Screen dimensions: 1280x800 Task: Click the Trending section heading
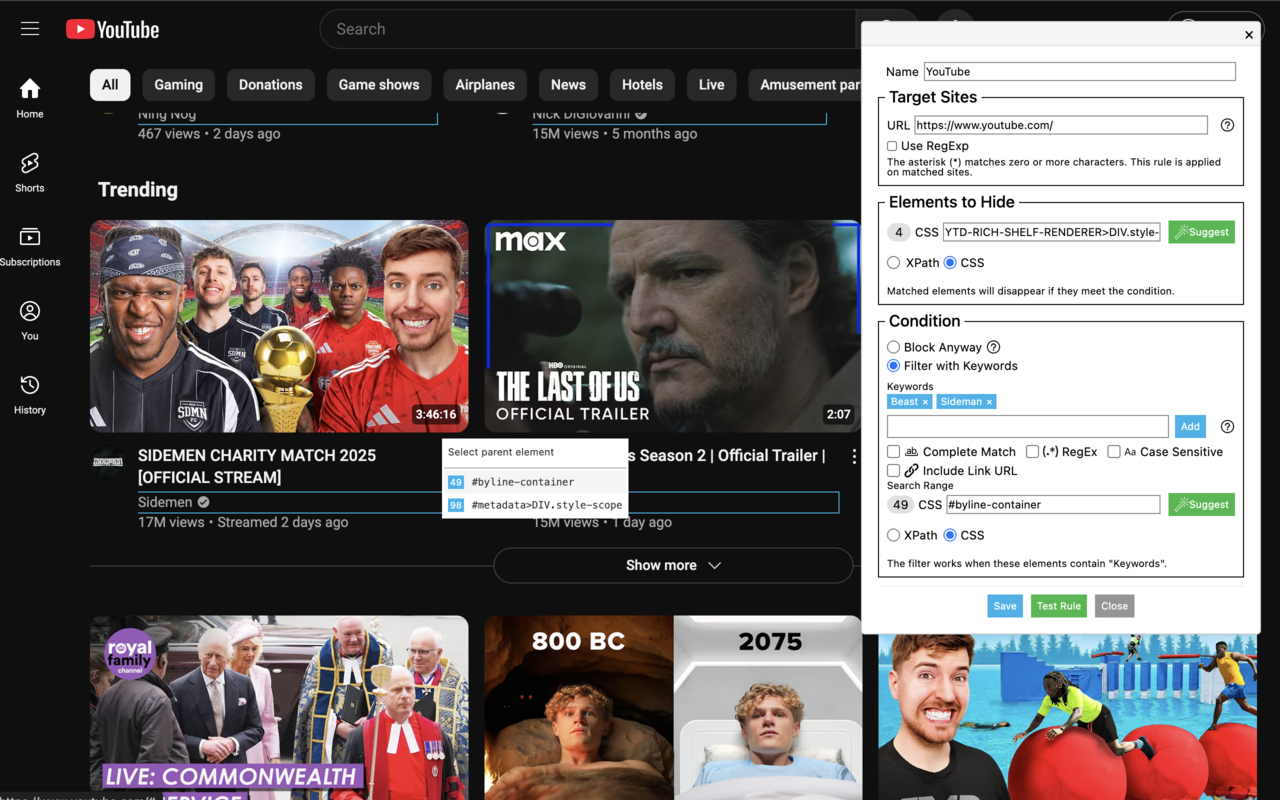pos(138,190)
